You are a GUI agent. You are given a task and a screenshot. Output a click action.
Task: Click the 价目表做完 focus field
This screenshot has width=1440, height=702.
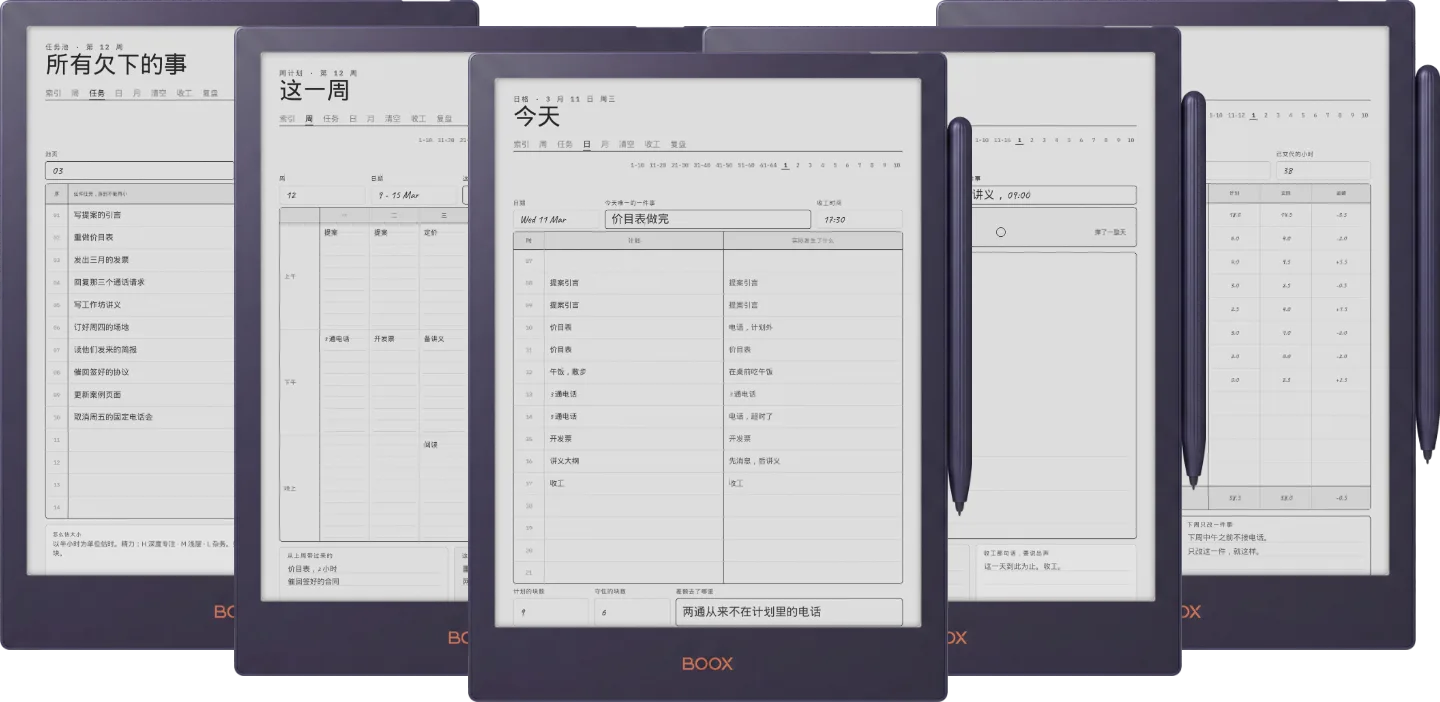click(x=708, y=219)
